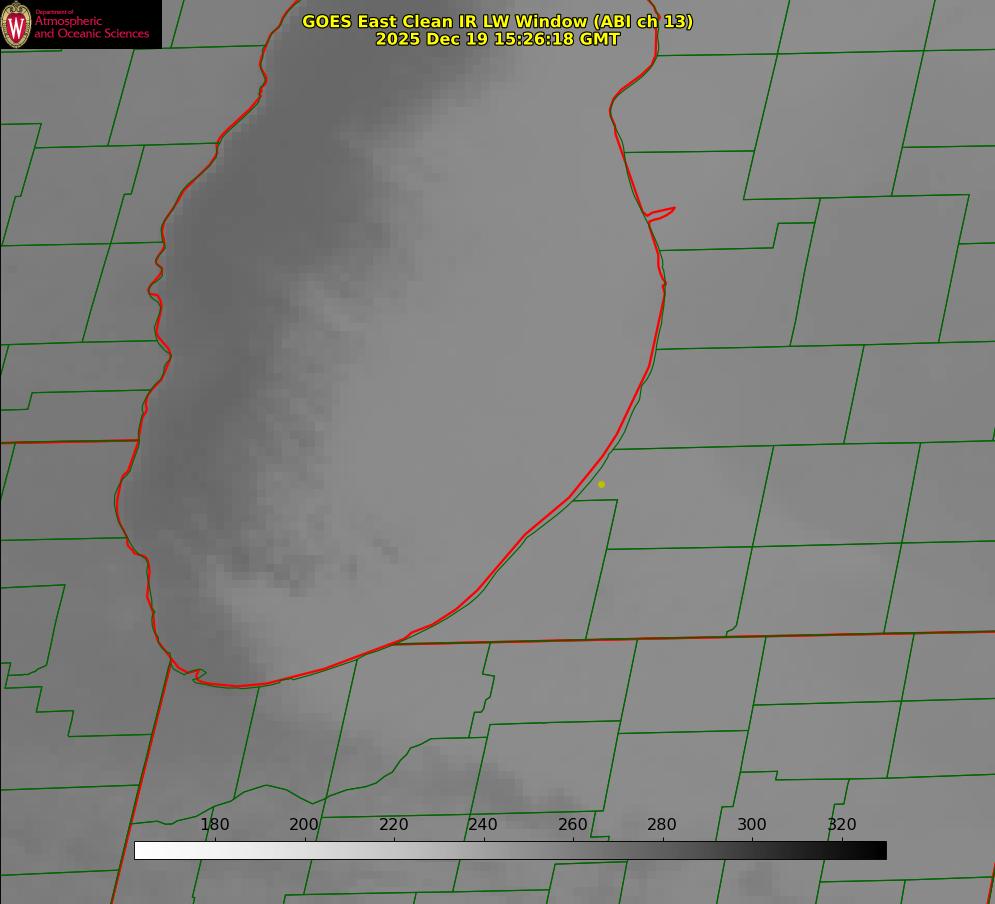
Task: Click the small inlet notch at the lake's southwest shore
Action: 196,675
